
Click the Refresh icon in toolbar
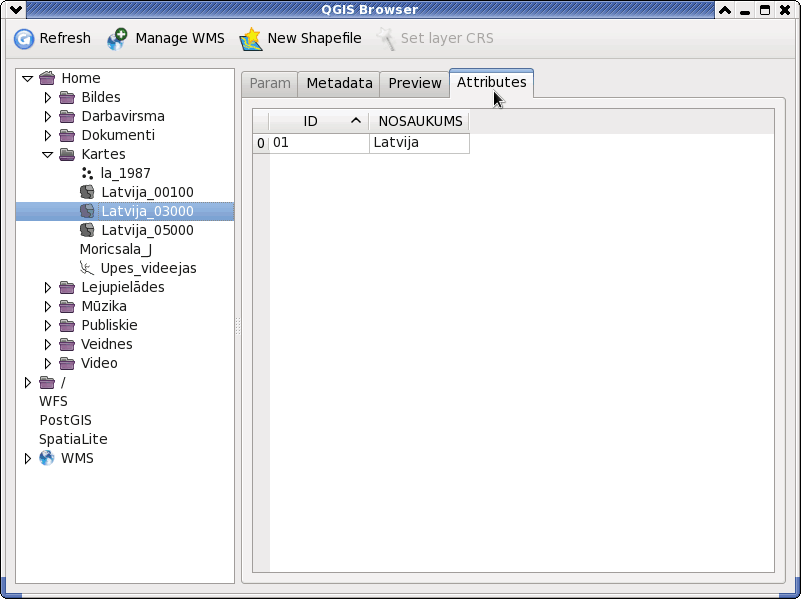[x=23, y=39]
